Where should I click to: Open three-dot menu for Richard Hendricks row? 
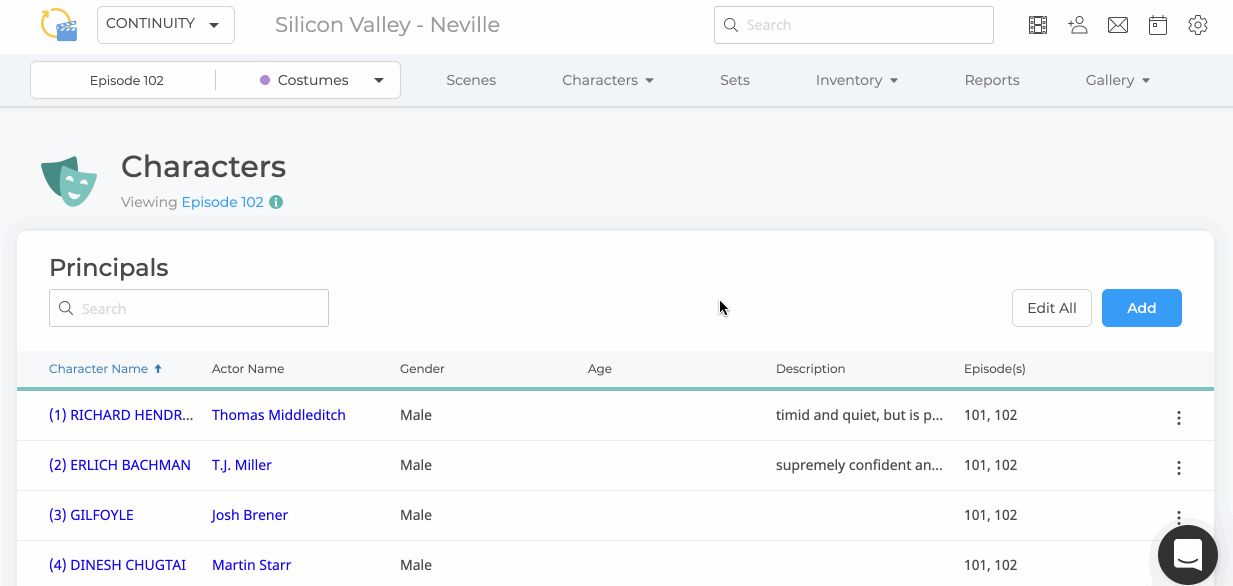1179,418
